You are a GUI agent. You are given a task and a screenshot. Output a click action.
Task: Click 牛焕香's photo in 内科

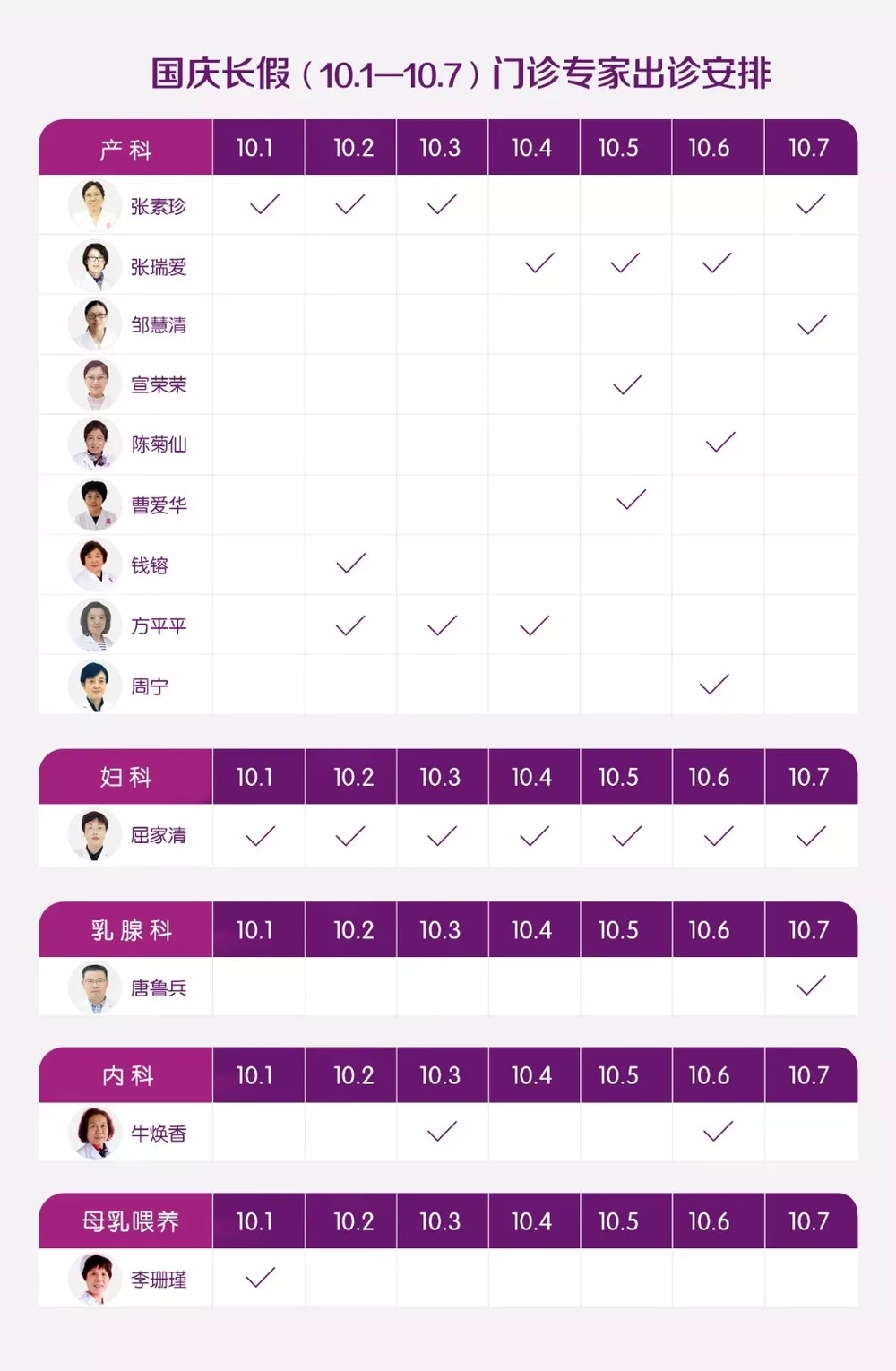pos(95,1133)
